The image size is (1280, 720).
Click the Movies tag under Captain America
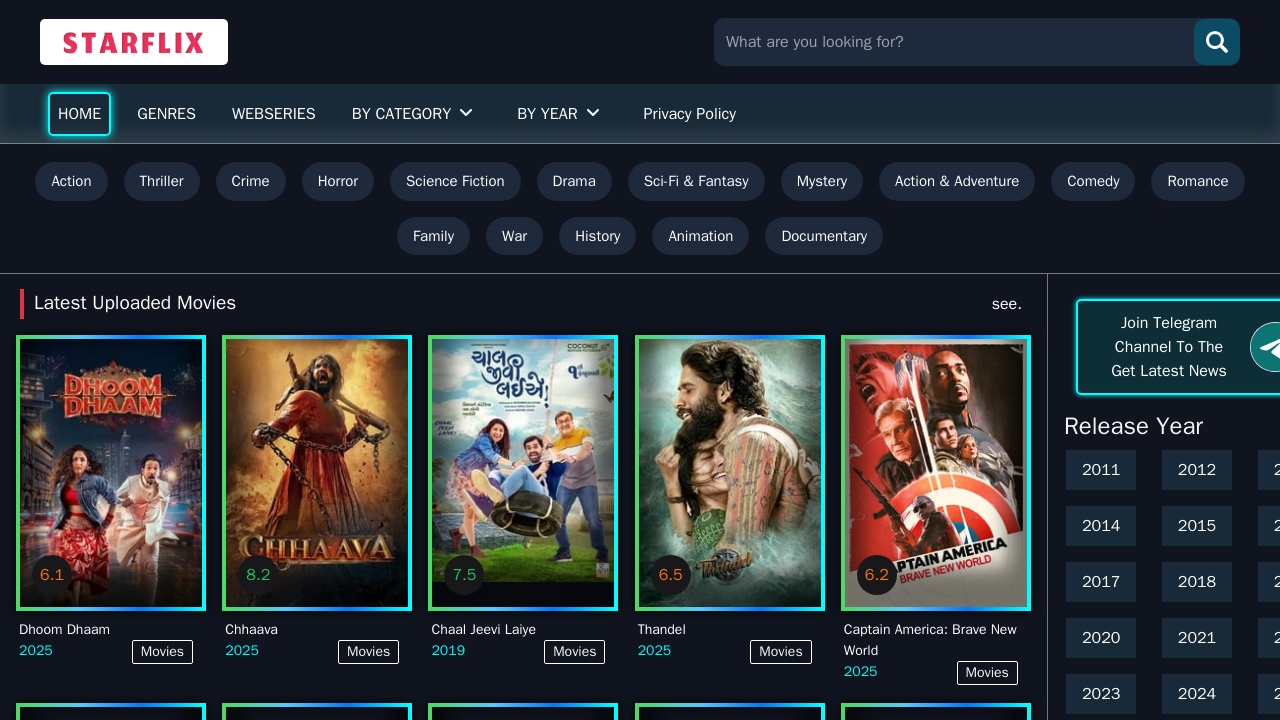[x=987, y=673]
